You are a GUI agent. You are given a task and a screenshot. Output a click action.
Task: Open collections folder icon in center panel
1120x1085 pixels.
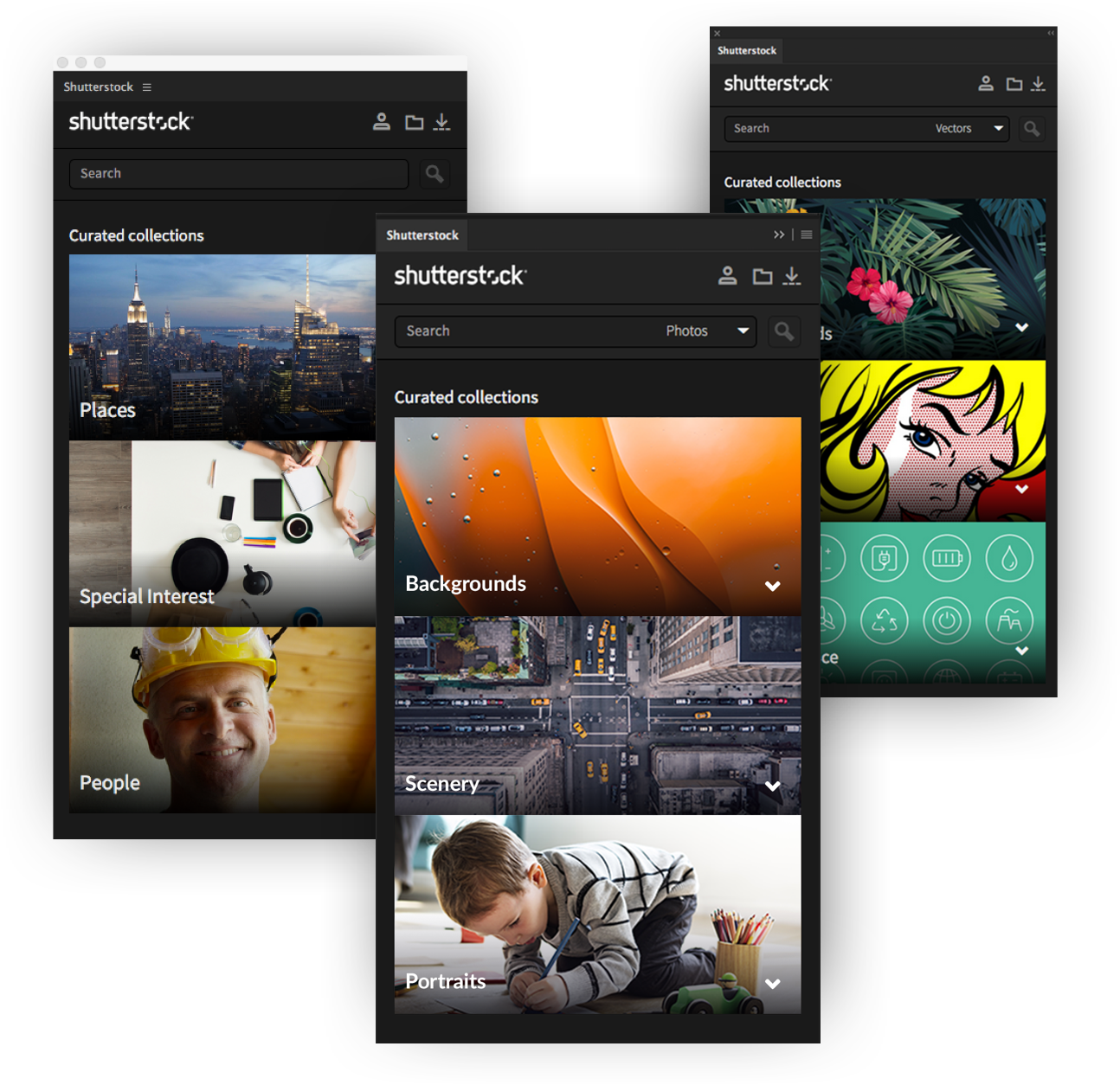[x=762, y=277]
